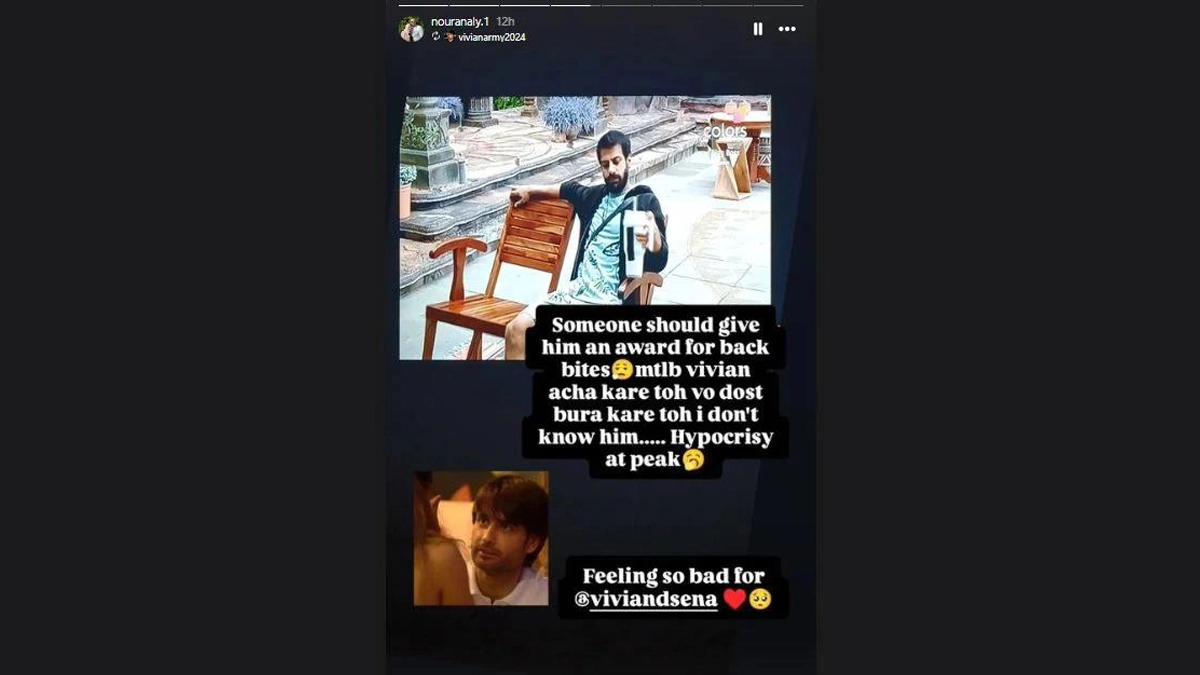The image size is (1200, 675).
Task: Jump to the first story progress segment
Action: tap(423, 5)
